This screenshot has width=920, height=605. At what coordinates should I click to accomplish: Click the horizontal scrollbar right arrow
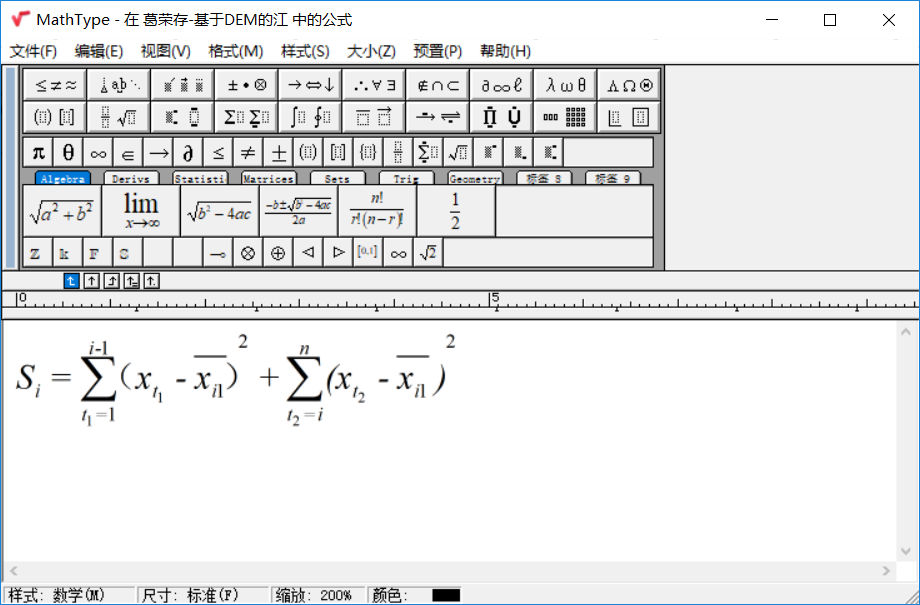(885, 570)
